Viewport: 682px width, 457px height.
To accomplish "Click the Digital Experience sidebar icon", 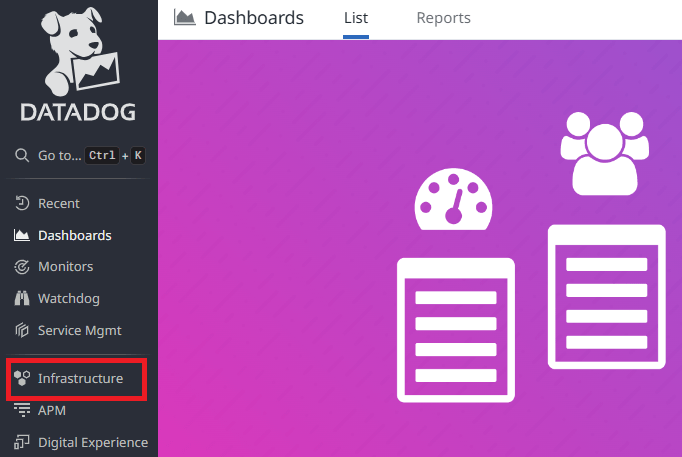I will [x=21, y=442].
